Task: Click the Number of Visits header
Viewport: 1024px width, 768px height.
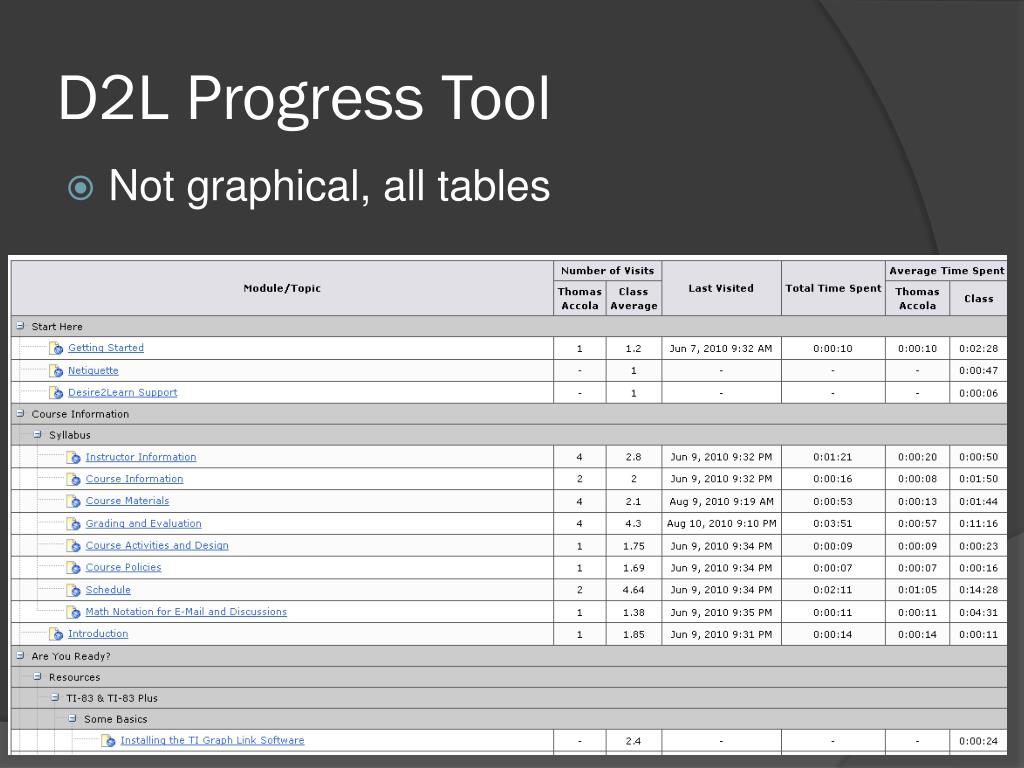Action: (607, 270)
